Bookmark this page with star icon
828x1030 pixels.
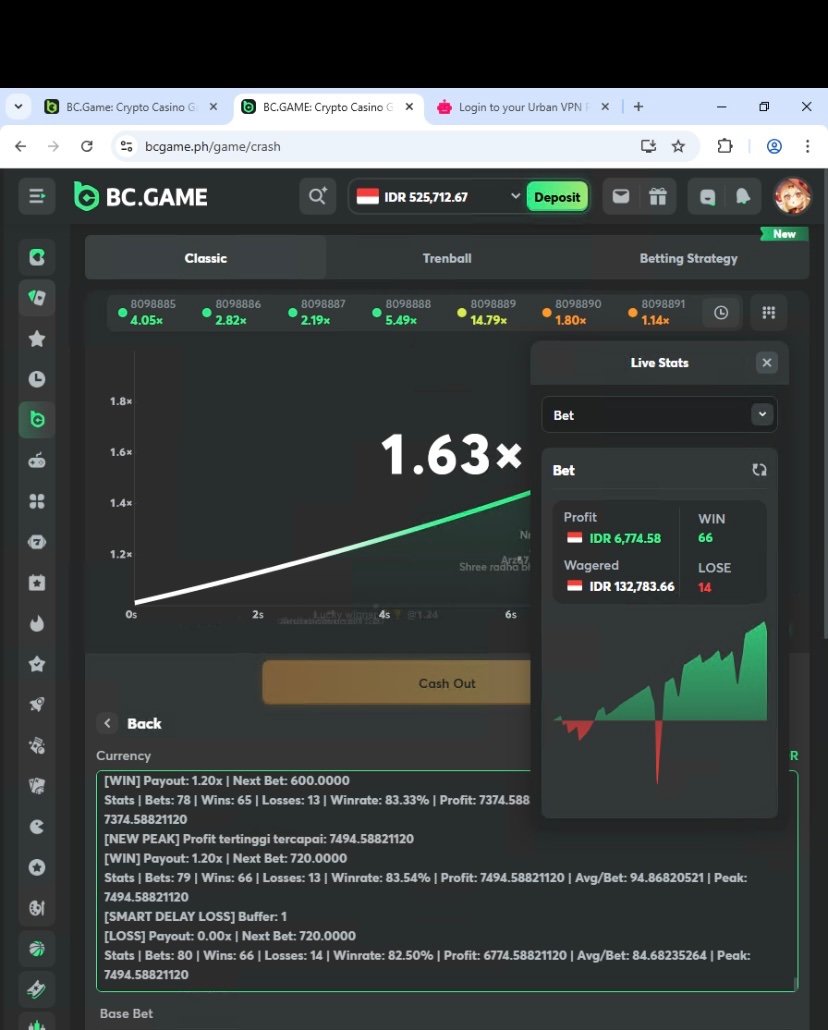click(678, 146)
